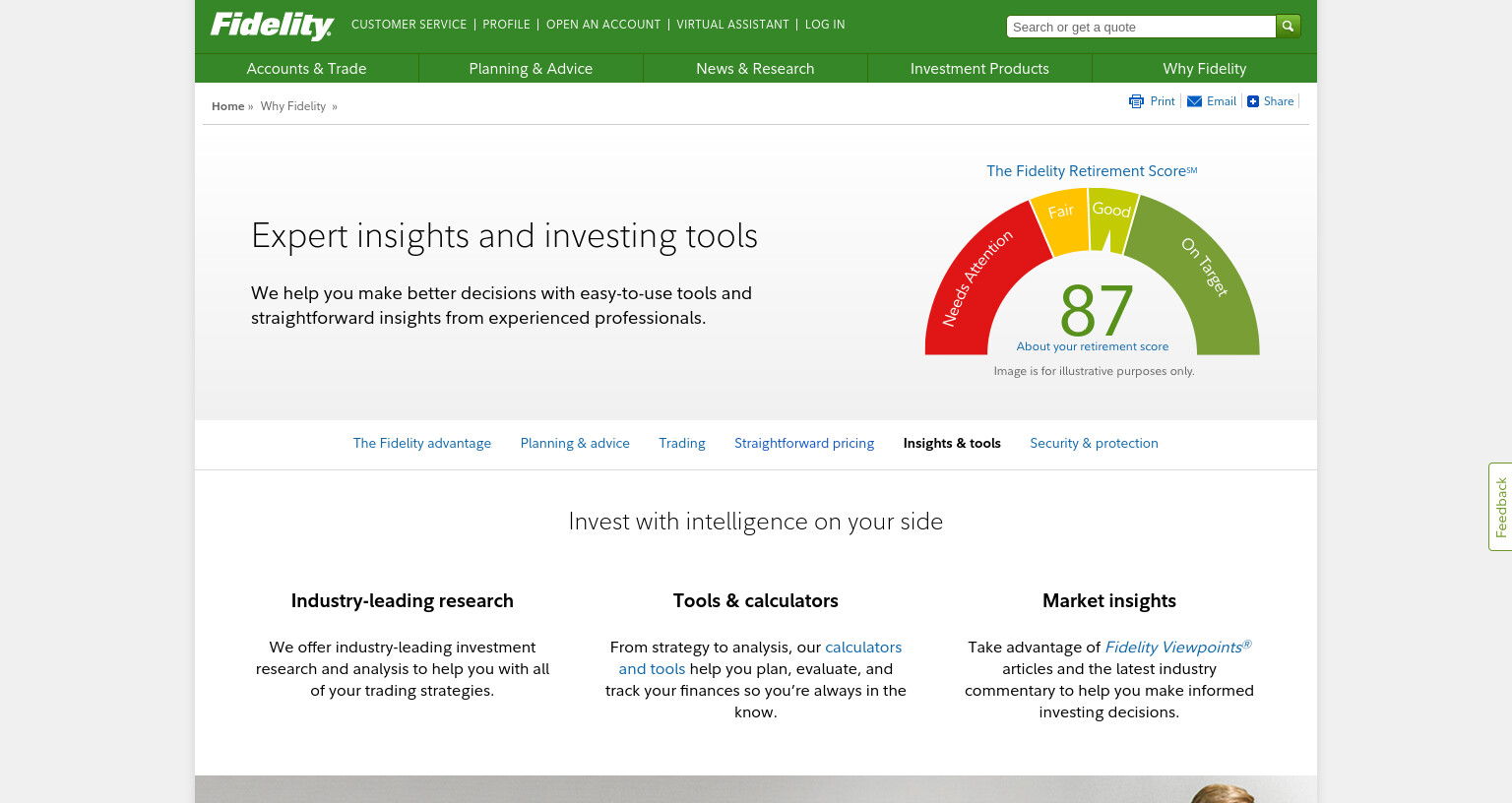Image resolution: width=1512 pixels, height=803 pixels.
Task: Click 'Image is for illustrative purposes only' note
Action: pyautogui.click(x=1094, y=371)
